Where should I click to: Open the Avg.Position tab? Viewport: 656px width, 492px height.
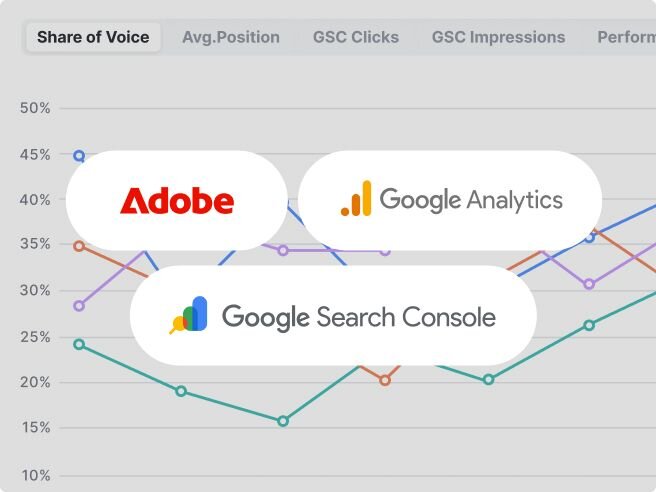point(231,37)
